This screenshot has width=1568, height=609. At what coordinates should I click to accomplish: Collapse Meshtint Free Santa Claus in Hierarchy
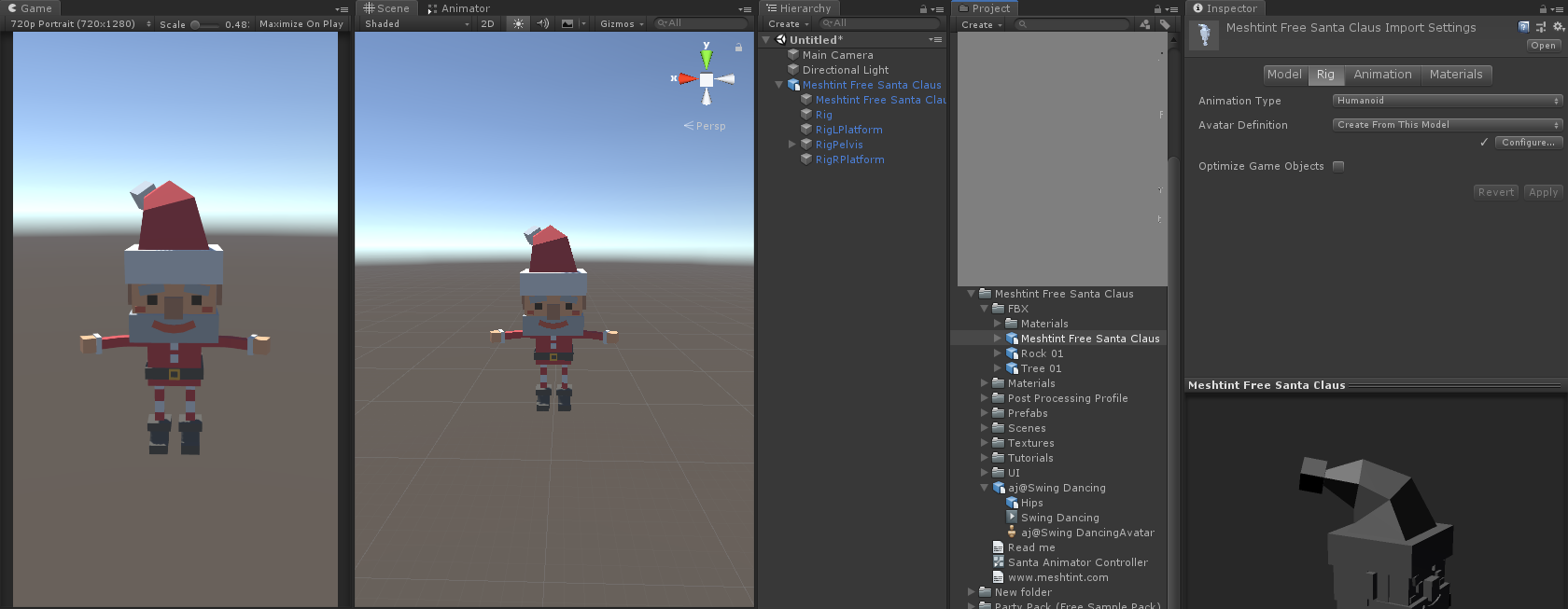(779, 85)
